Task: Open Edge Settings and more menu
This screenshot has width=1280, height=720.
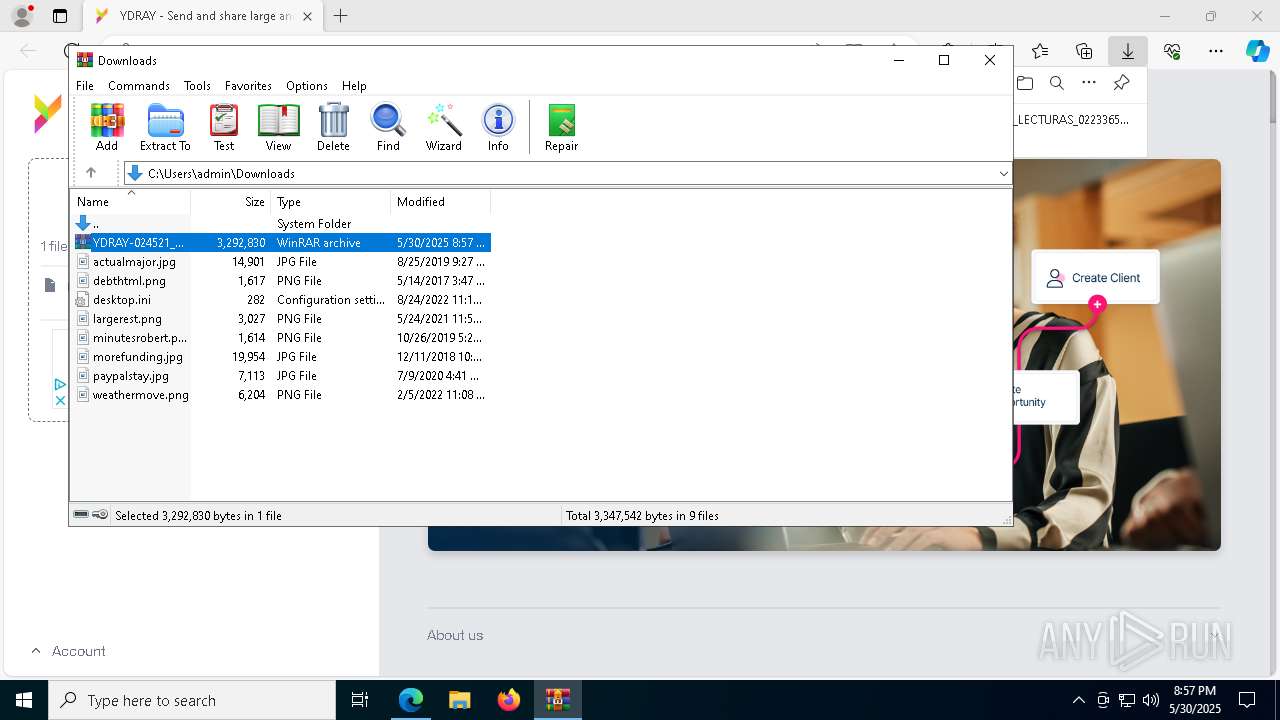Action: pyautogui.click(x=1216, y=51)
